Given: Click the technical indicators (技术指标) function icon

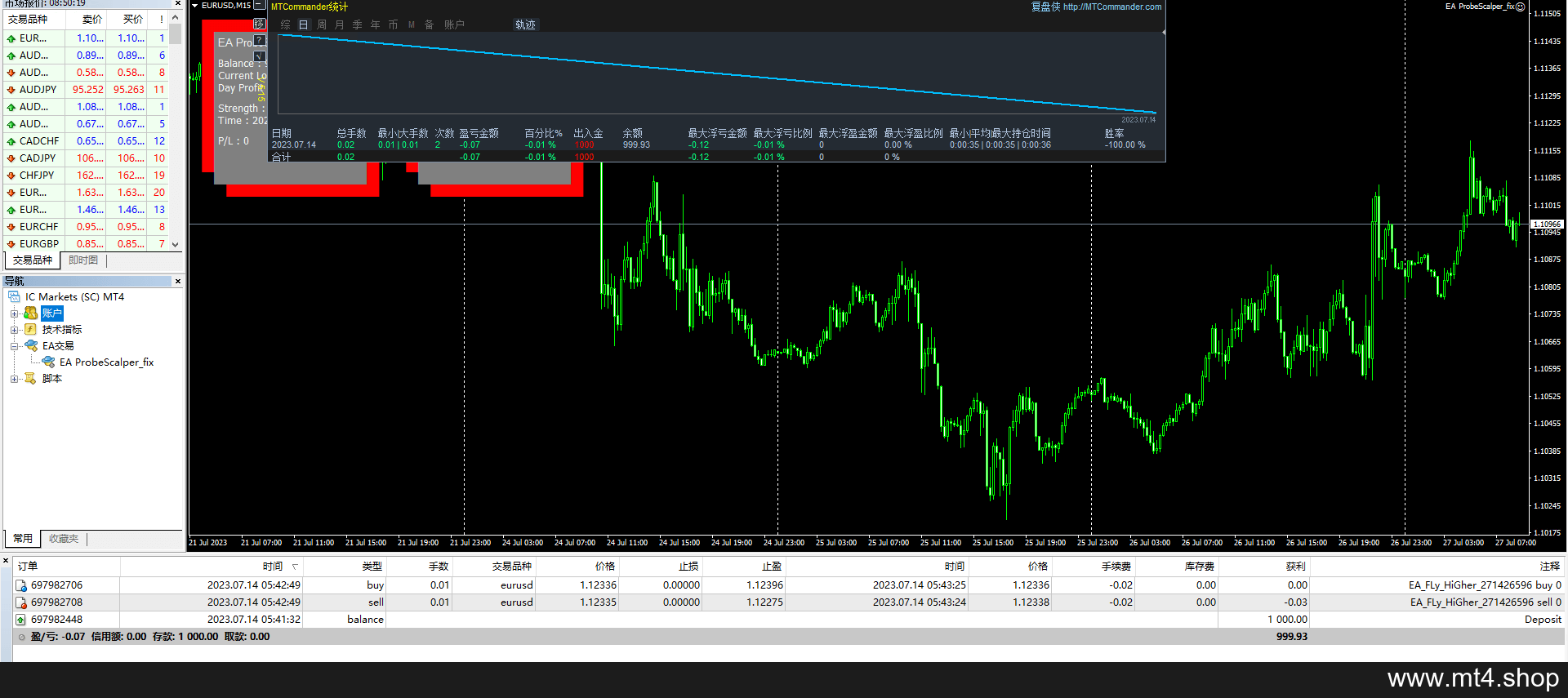Looking at the screenshot, I should click(30, 329).
